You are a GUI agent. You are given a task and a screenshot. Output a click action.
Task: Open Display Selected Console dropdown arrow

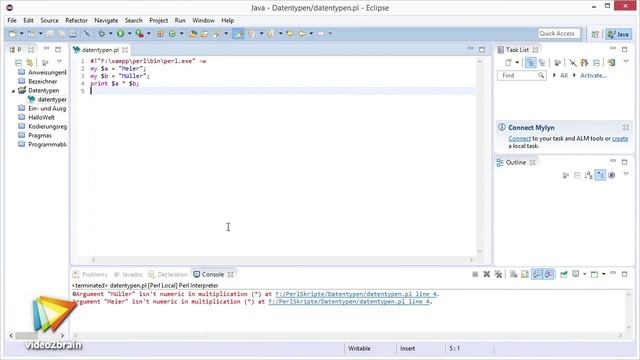(x=584, y=274)
